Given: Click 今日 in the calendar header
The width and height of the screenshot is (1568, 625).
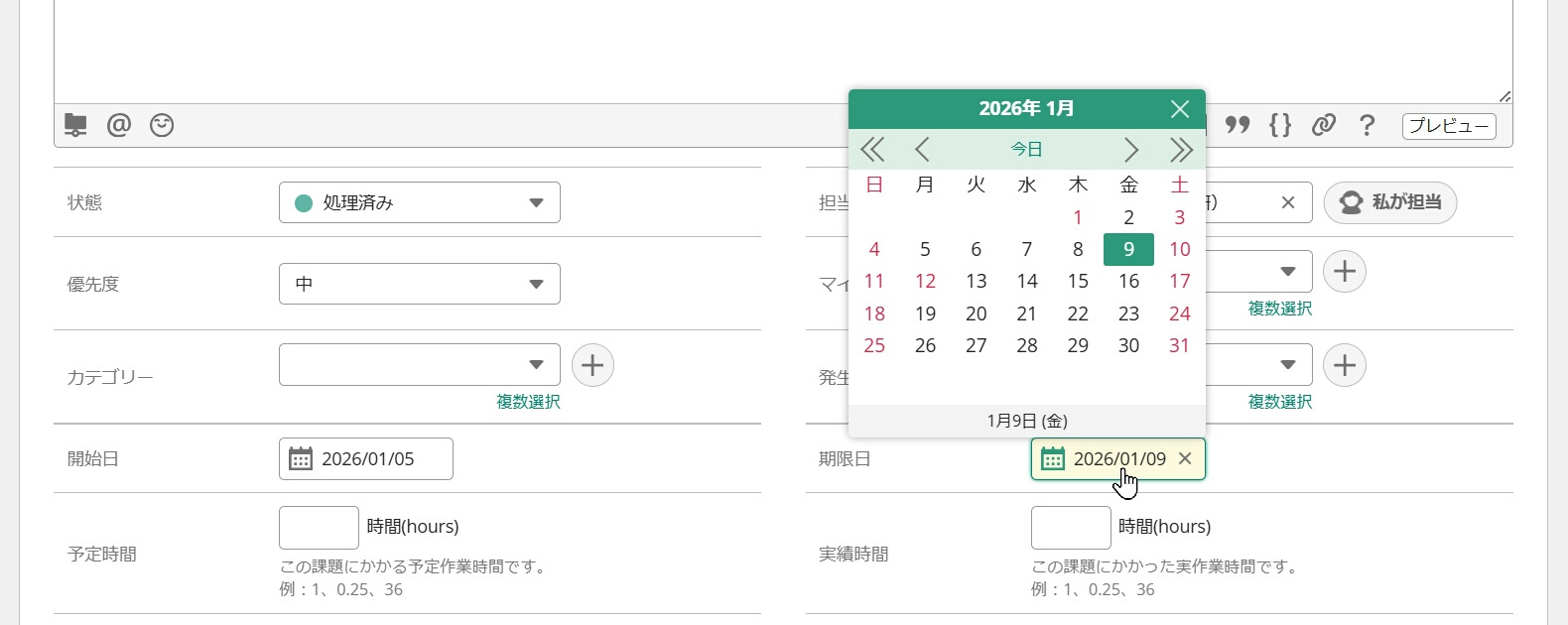Looking at the screenshot, I should (1026, 150).
